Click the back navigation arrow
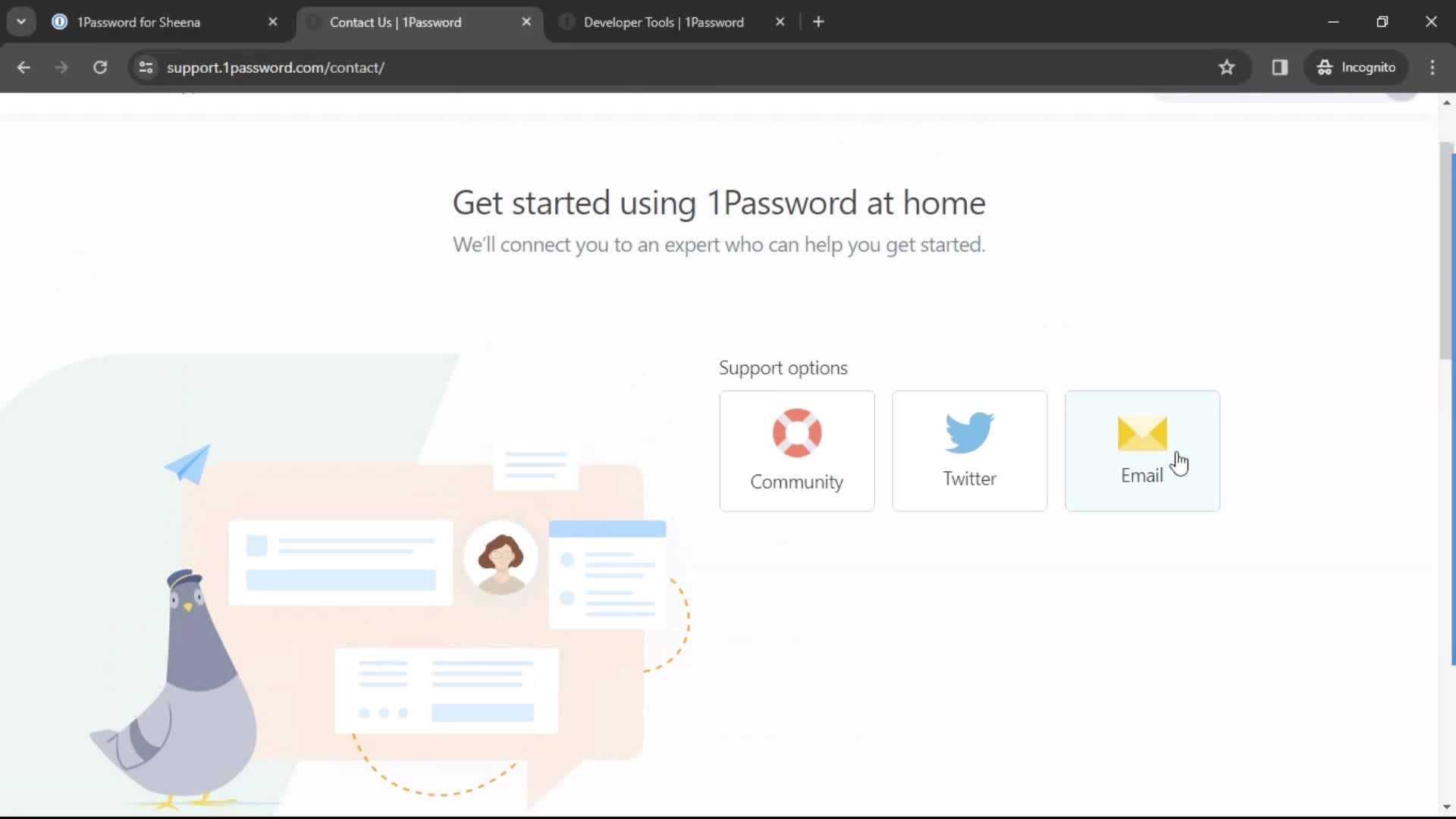 [24, 67]
